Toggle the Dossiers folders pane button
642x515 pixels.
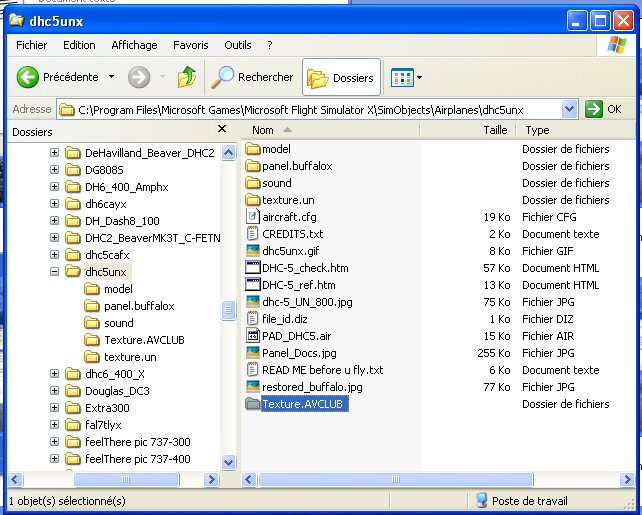click(341, 77)
